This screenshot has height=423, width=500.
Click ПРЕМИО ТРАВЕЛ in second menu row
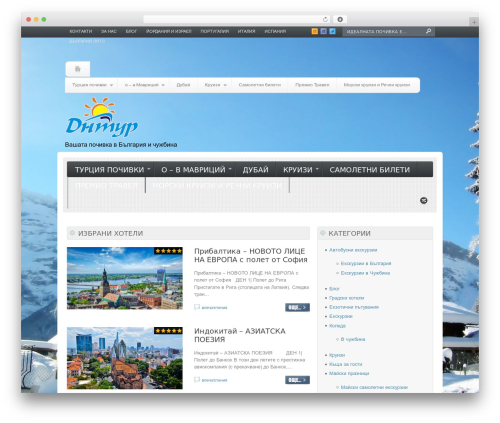point(106,186)
